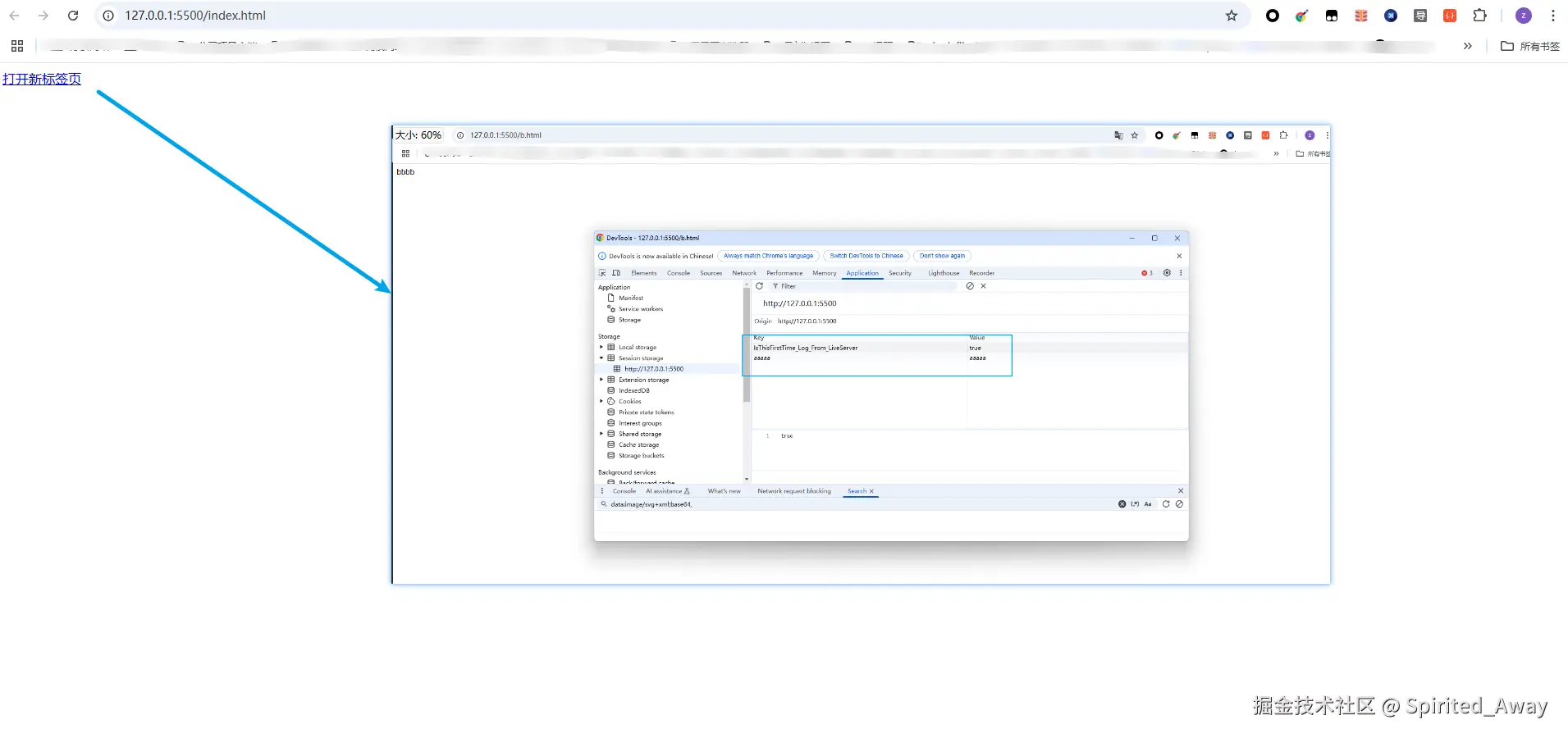Click the storage Filter field in DevTools
1568x738 pixels.
866,286
